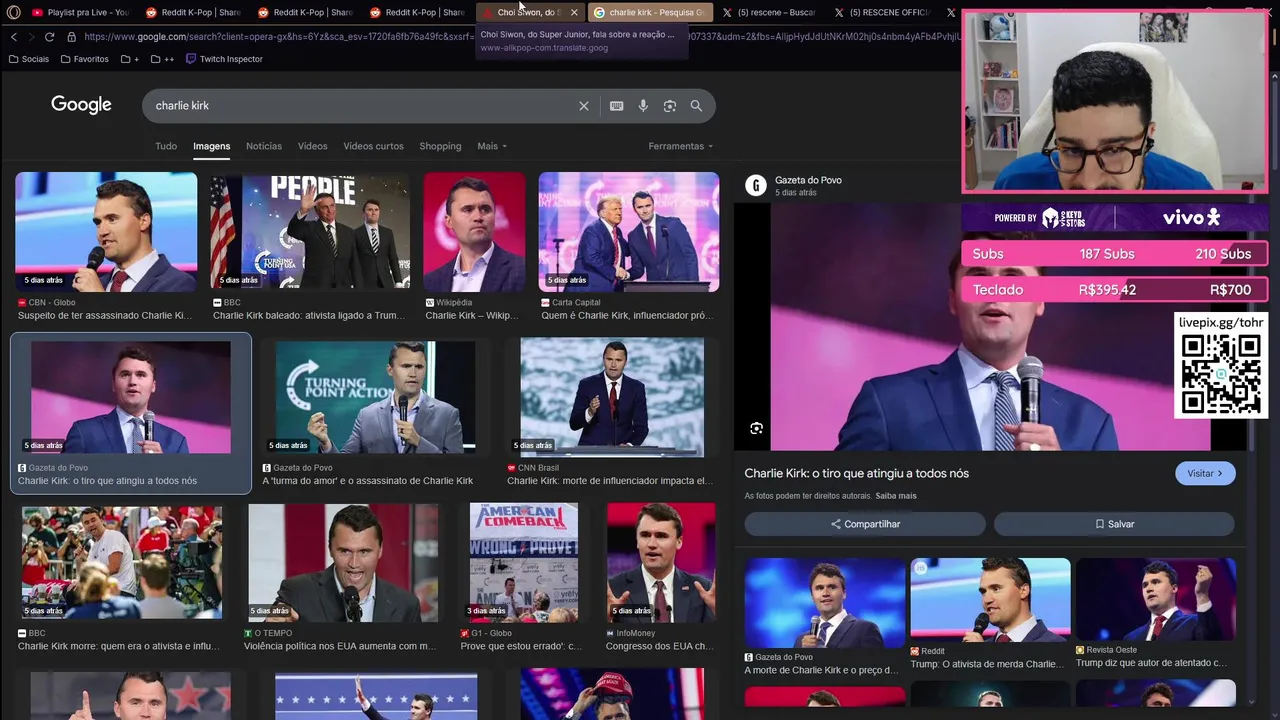1280x720 pixels.
Task: Click 'Violência política nos EUA aumenta' caption
Action: pos(340,646)
